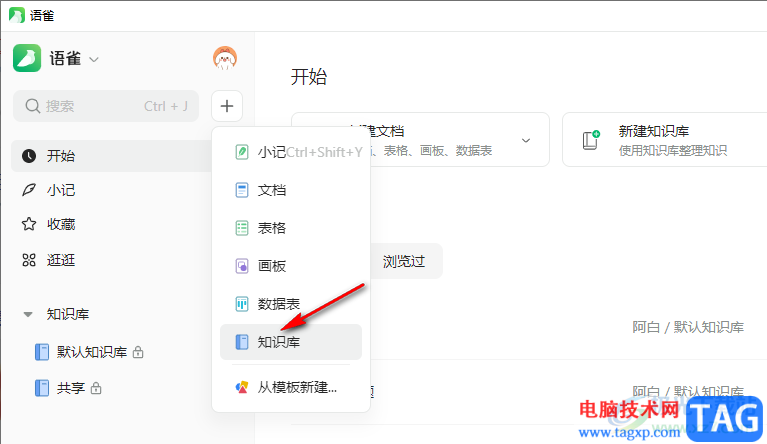Open 收藏 favorites in the sidebar
The height and width of the screenshot is (444, 767).
coord(61,224)
